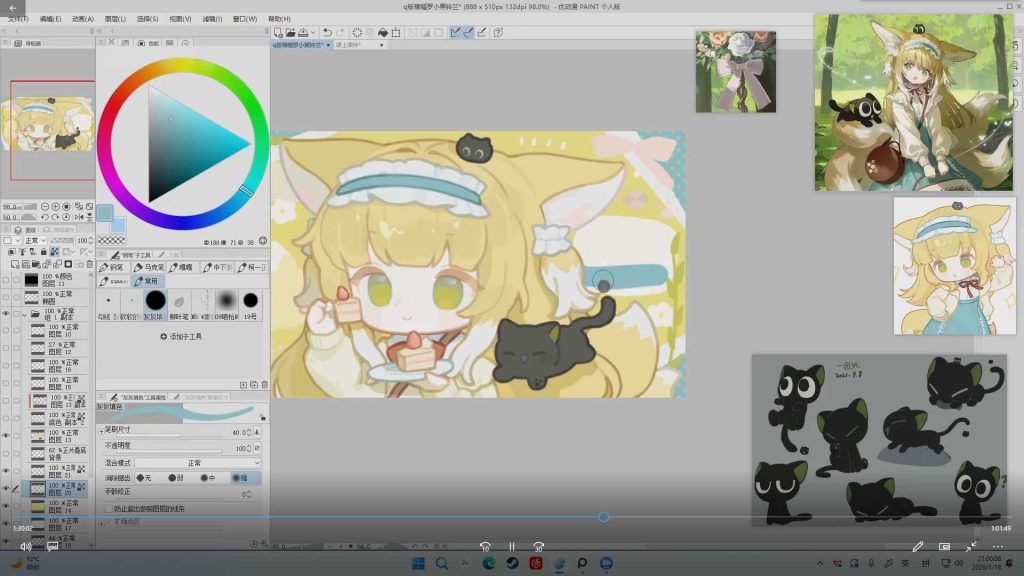Click the video more options ellipsis
The height and width of the screenshot is (576, 1024).
[998, 546]
